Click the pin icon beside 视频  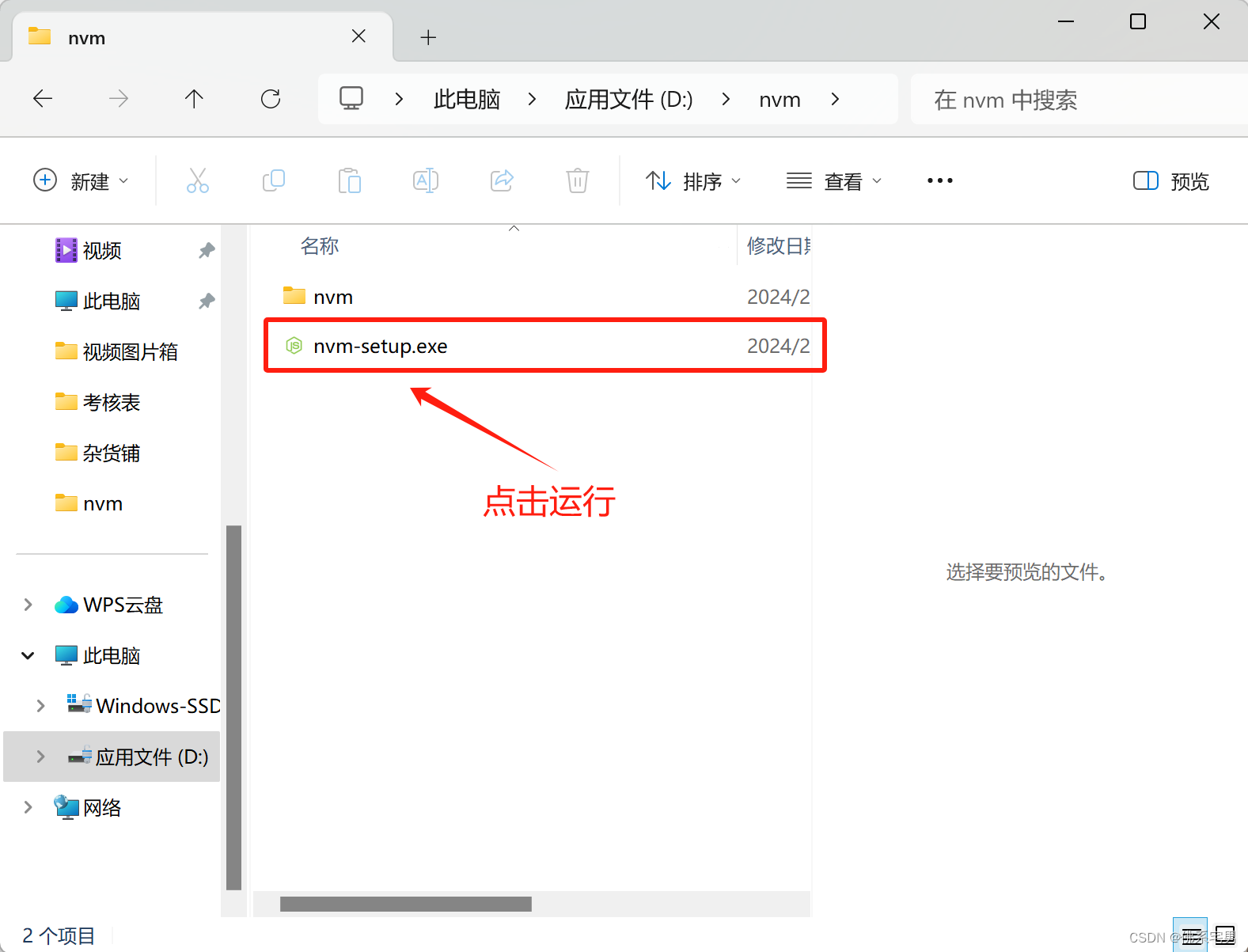point(207,251)
